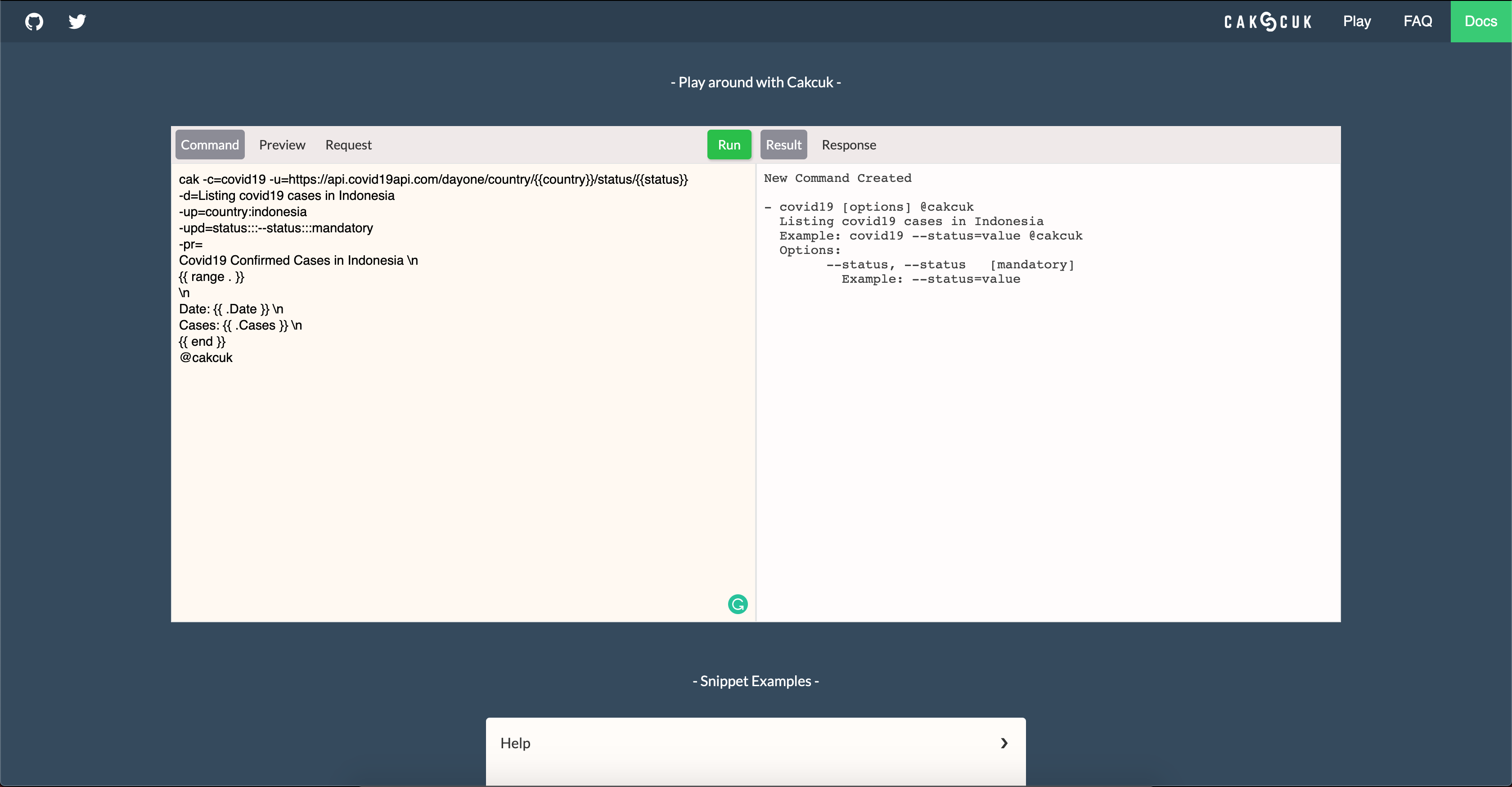Navigate to the Play page

[x=1356, y=21]
